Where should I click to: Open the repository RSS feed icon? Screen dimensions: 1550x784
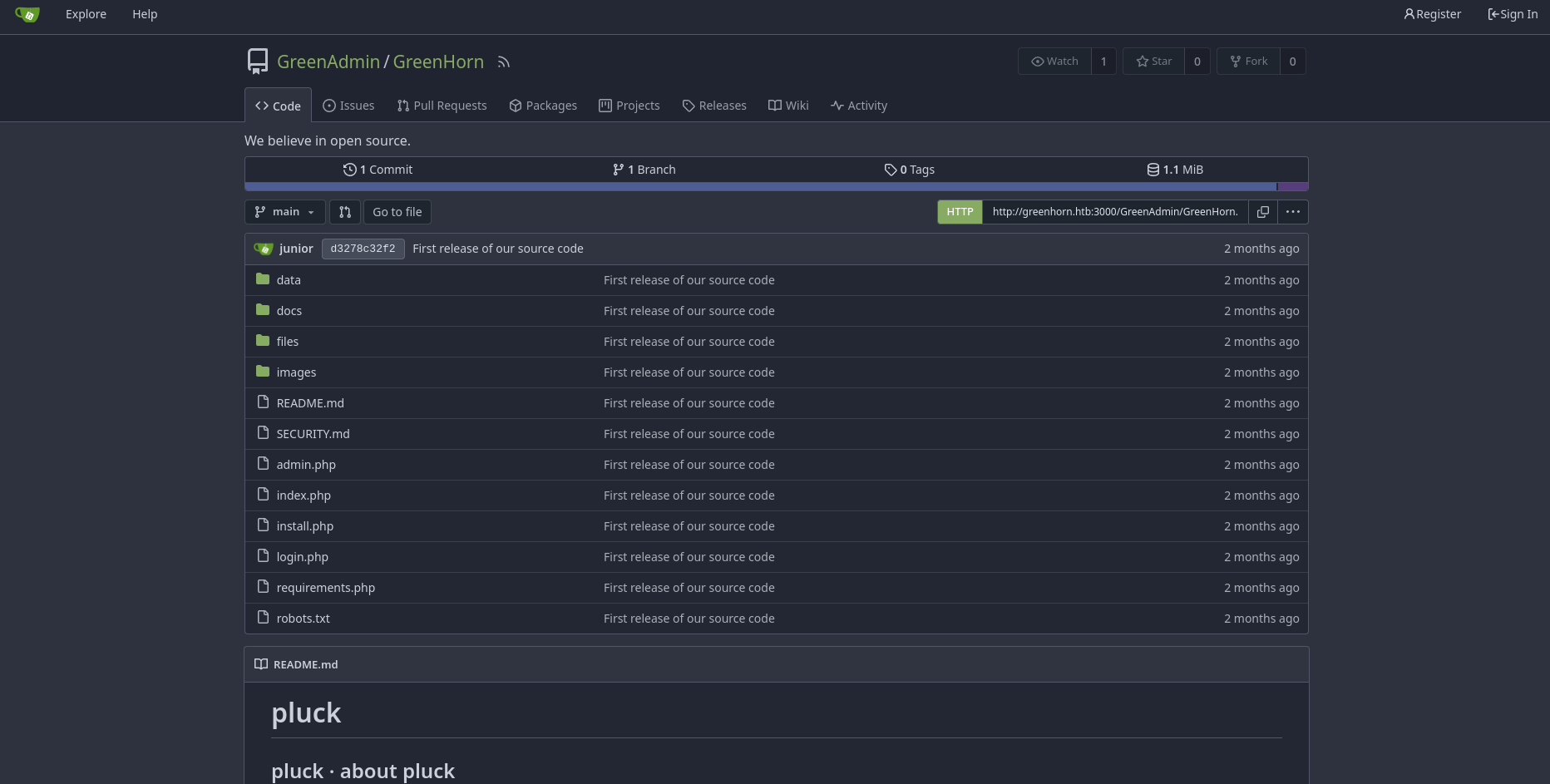(x=504, y=62)
